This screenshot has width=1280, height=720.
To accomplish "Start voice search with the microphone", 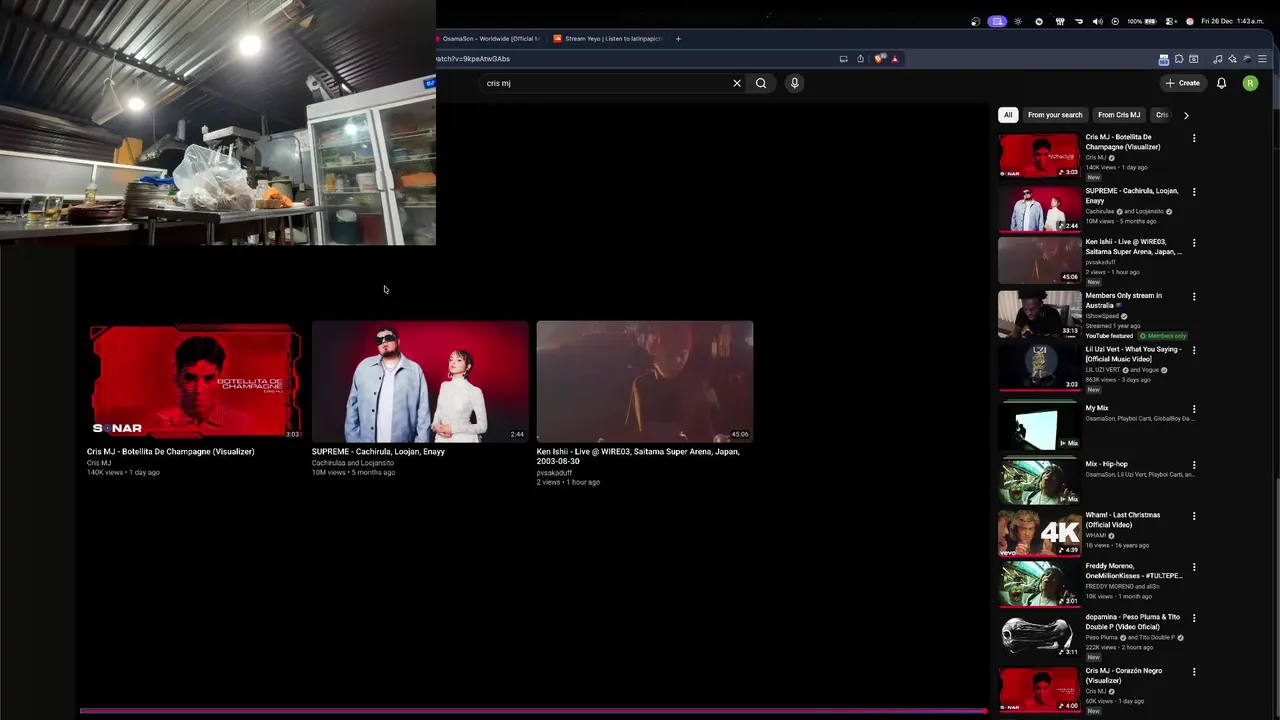I will pos(795,83).
